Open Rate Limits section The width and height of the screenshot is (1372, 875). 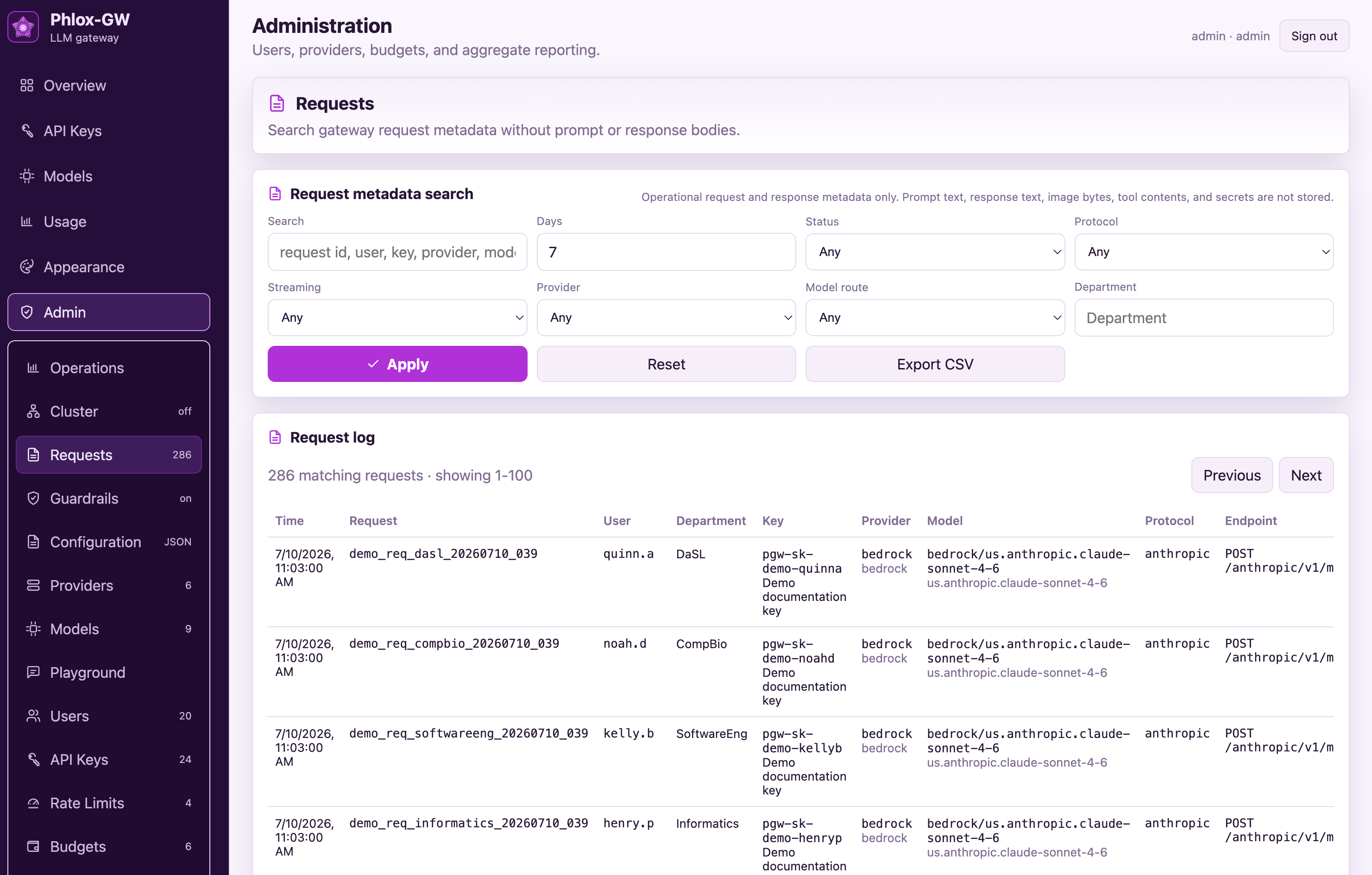coord(109,803)
